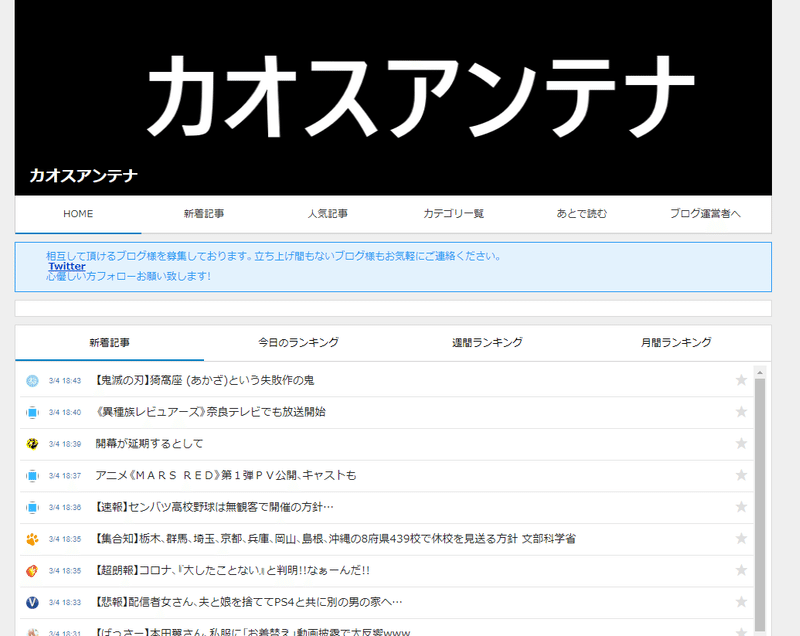Open article 【速報】センバツ高校野球は無観客
Screen dimensions: 800x636
coord(214,507)
